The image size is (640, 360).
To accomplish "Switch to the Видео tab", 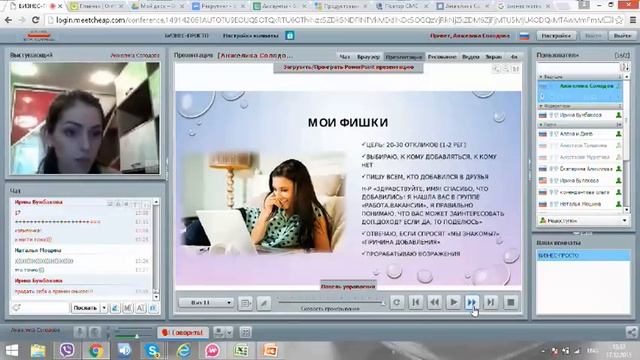I will (x=471, y=57).
